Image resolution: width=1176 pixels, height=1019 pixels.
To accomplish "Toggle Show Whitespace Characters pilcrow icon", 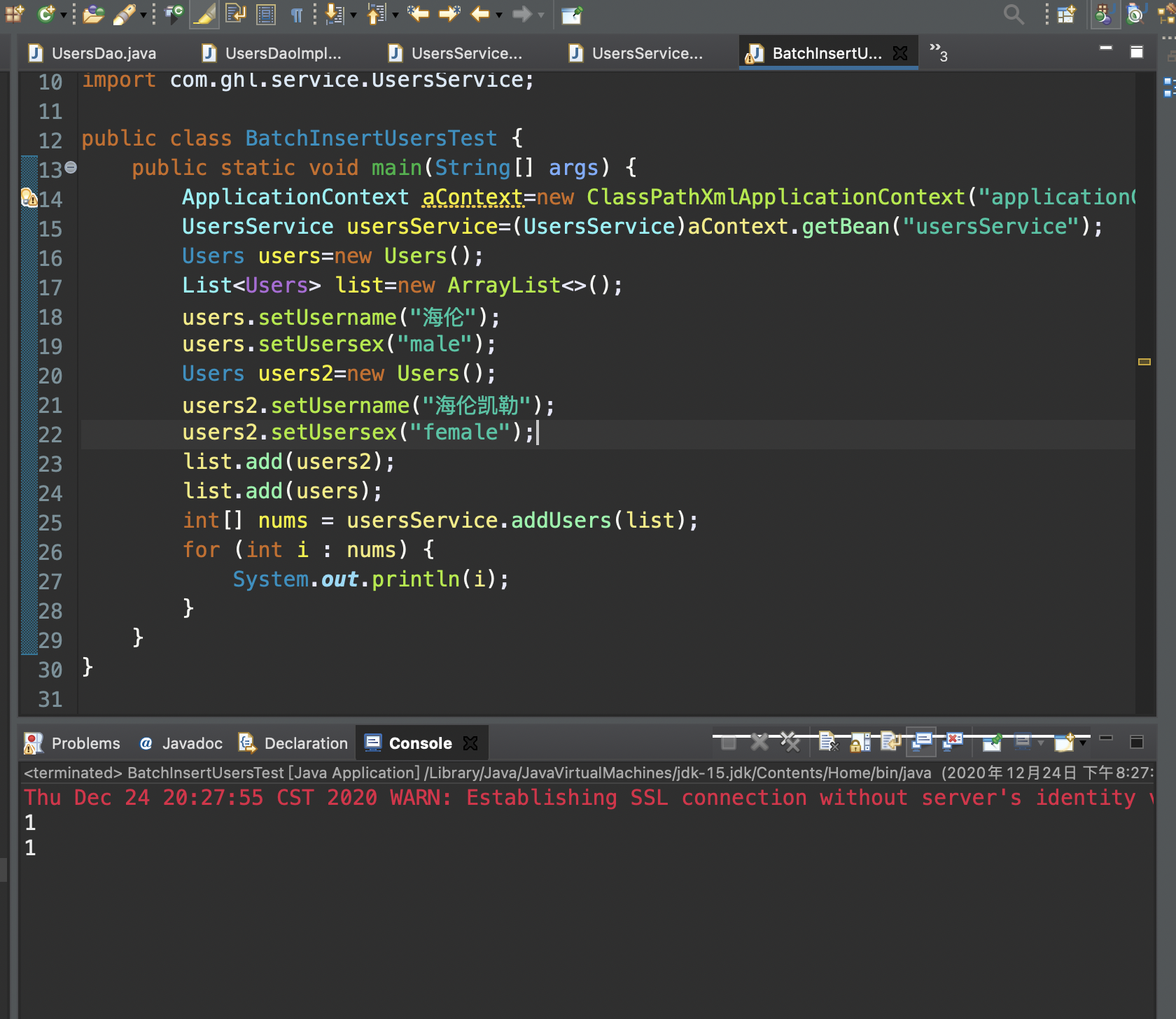I will 297,15.
